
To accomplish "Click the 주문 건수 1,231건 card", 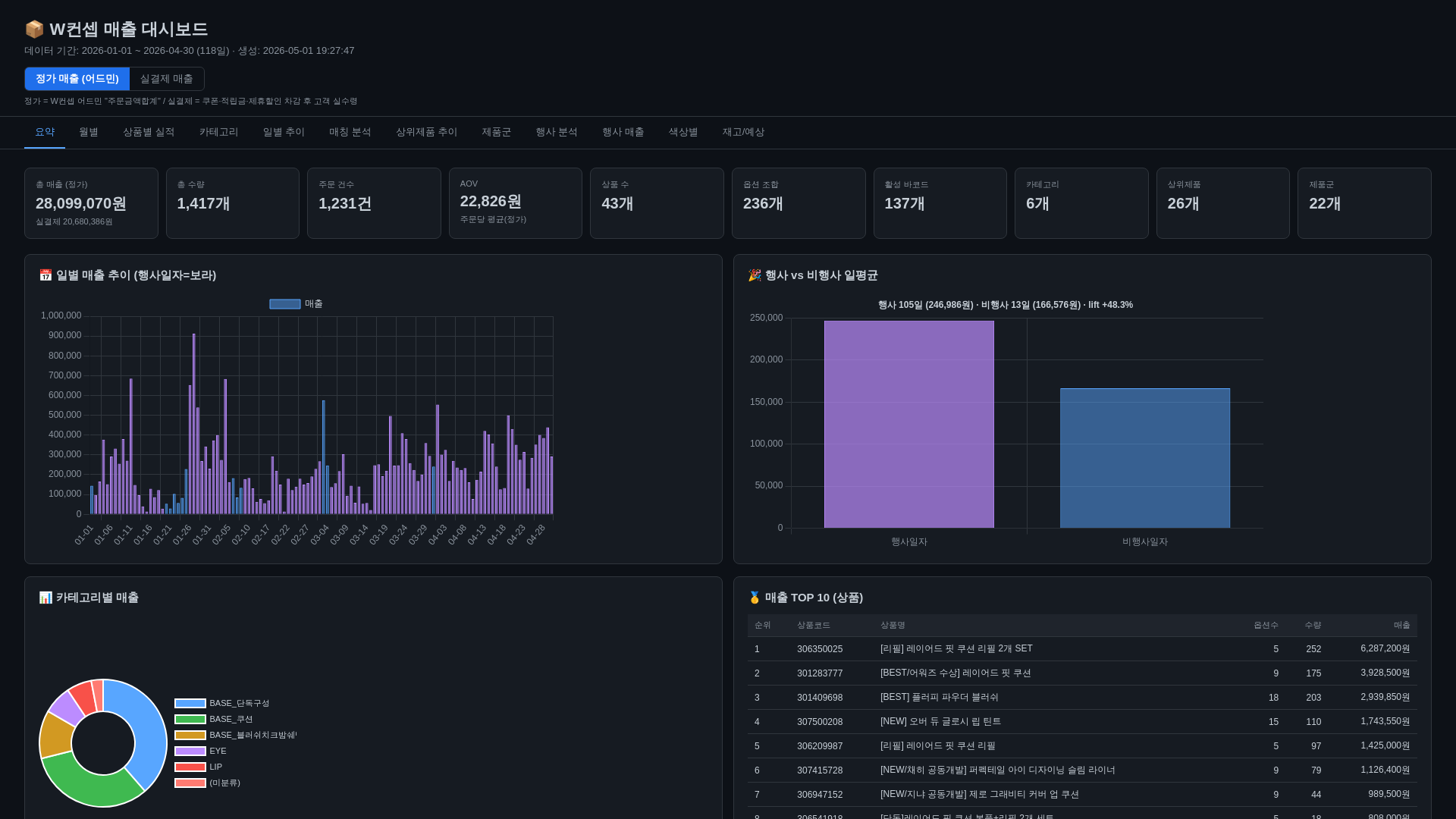I will (374, 203).
